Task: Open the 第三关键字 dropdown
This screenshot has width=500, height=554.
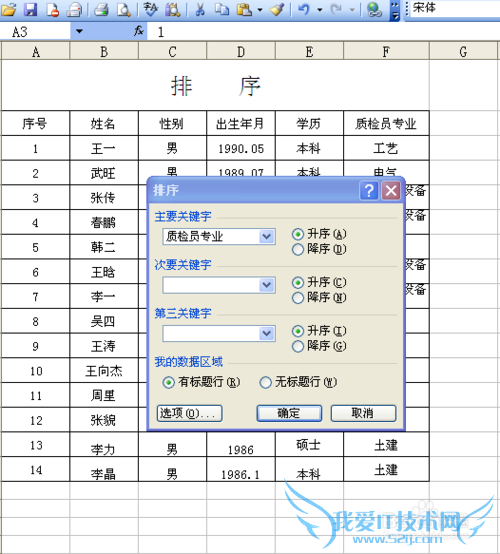Action: (267, 333)
